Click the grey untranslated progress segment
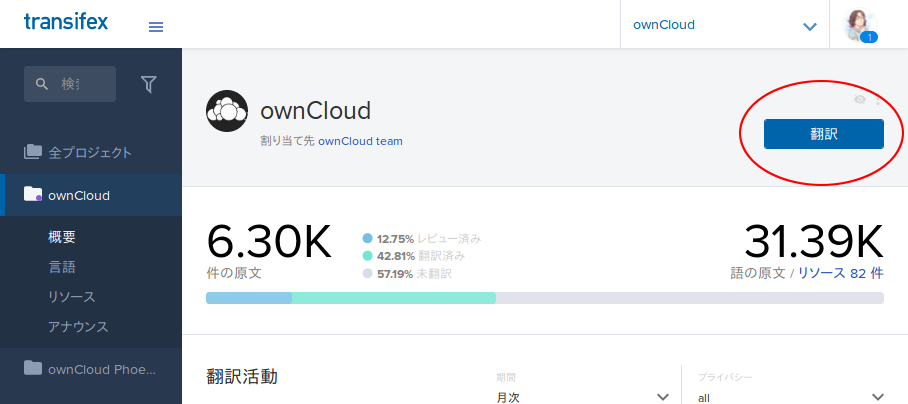 click(690, 298)
